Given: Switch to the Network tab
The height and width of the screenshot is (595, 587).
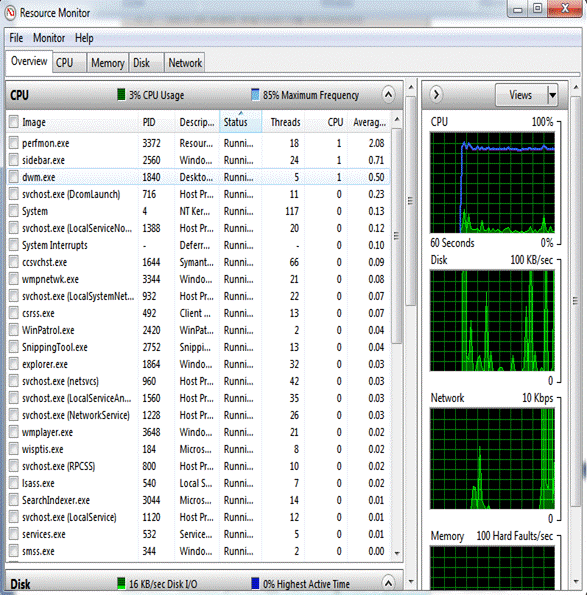Looking at the screenshot, I should click(185, 63).
